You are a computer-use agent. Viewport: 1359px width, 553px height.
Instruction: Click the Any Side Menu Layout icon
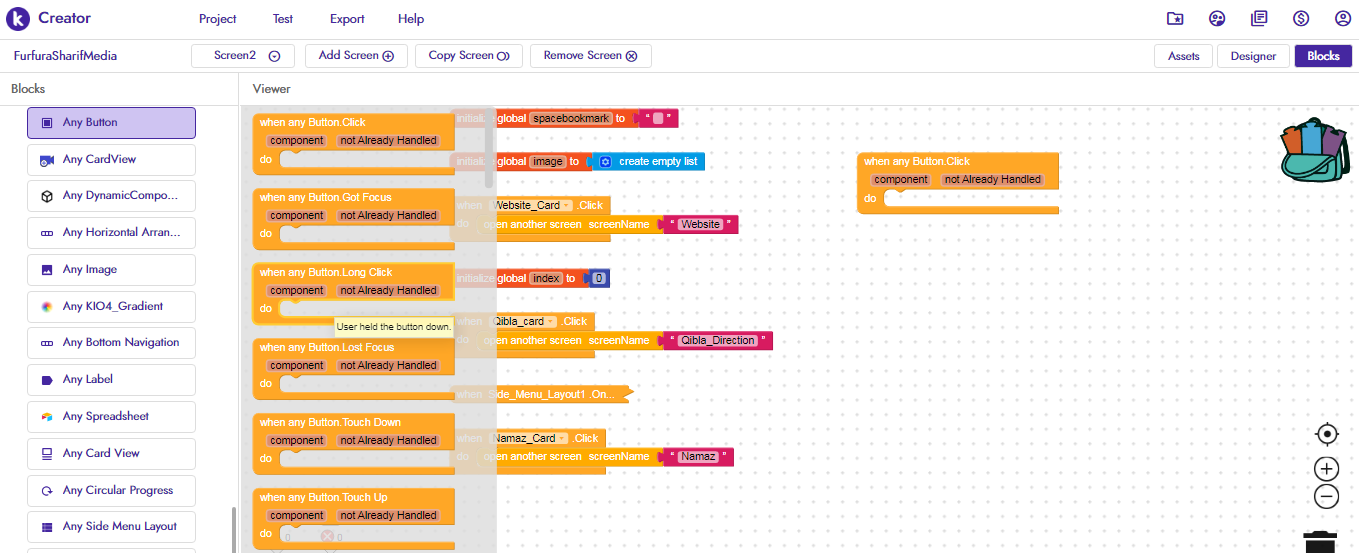coord(46,527)
